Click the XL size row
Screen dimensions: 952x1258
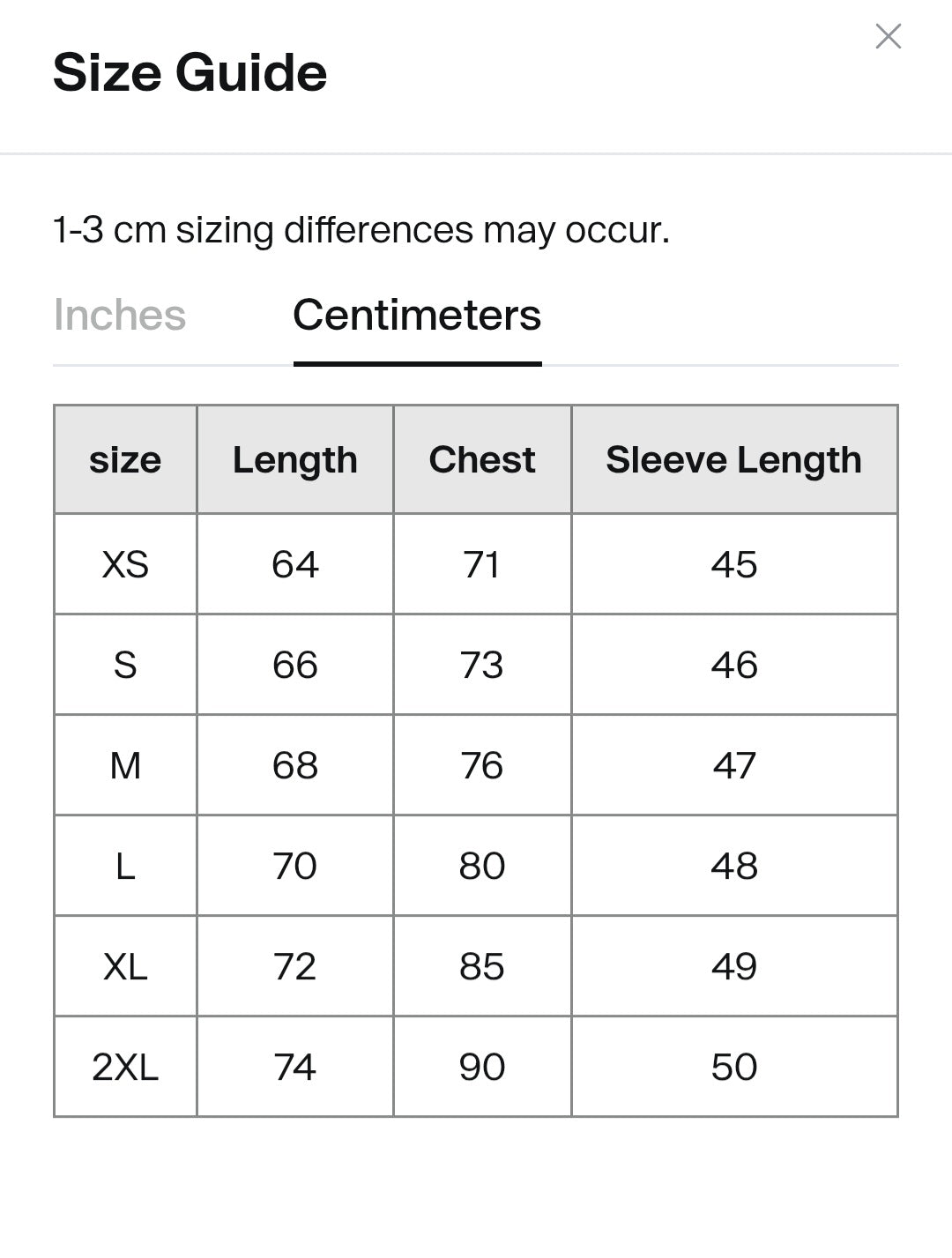[124, 965]
